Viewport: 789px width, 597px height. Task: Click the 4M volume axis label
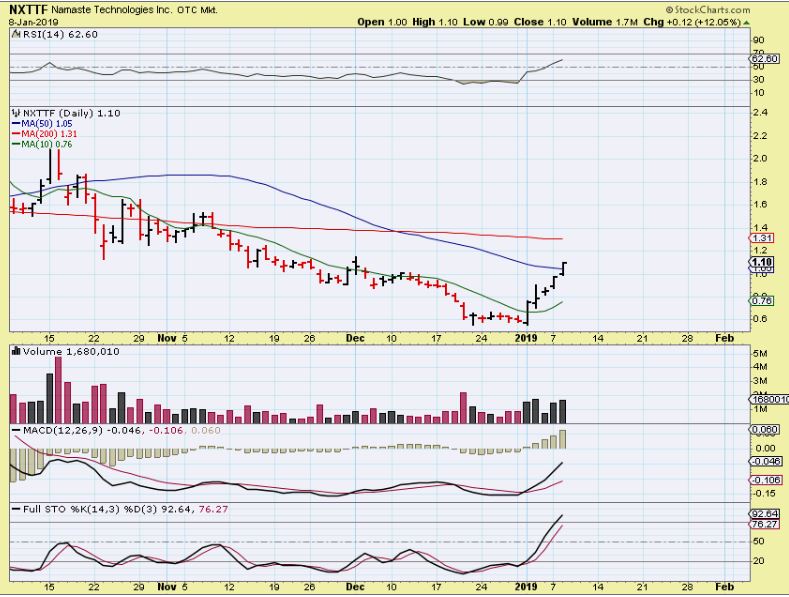pos(760,367)
